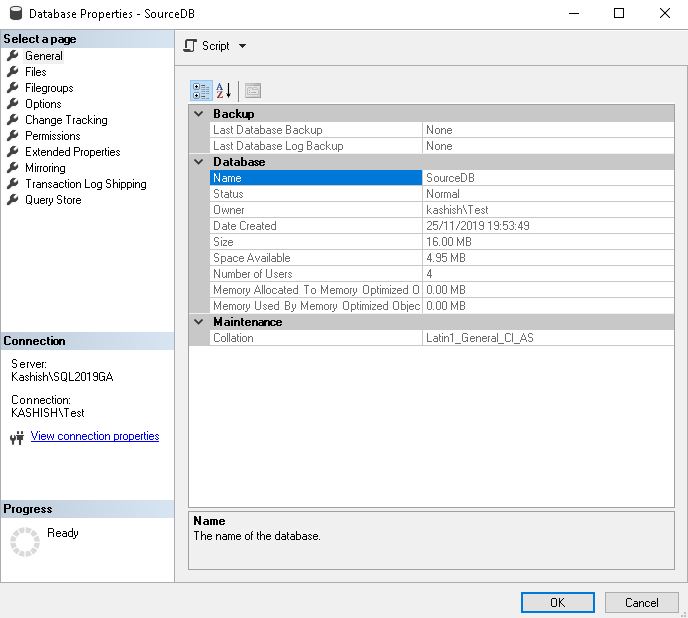Click the connection properties icon
Screen dimensions: 688x618
[17, 437]
